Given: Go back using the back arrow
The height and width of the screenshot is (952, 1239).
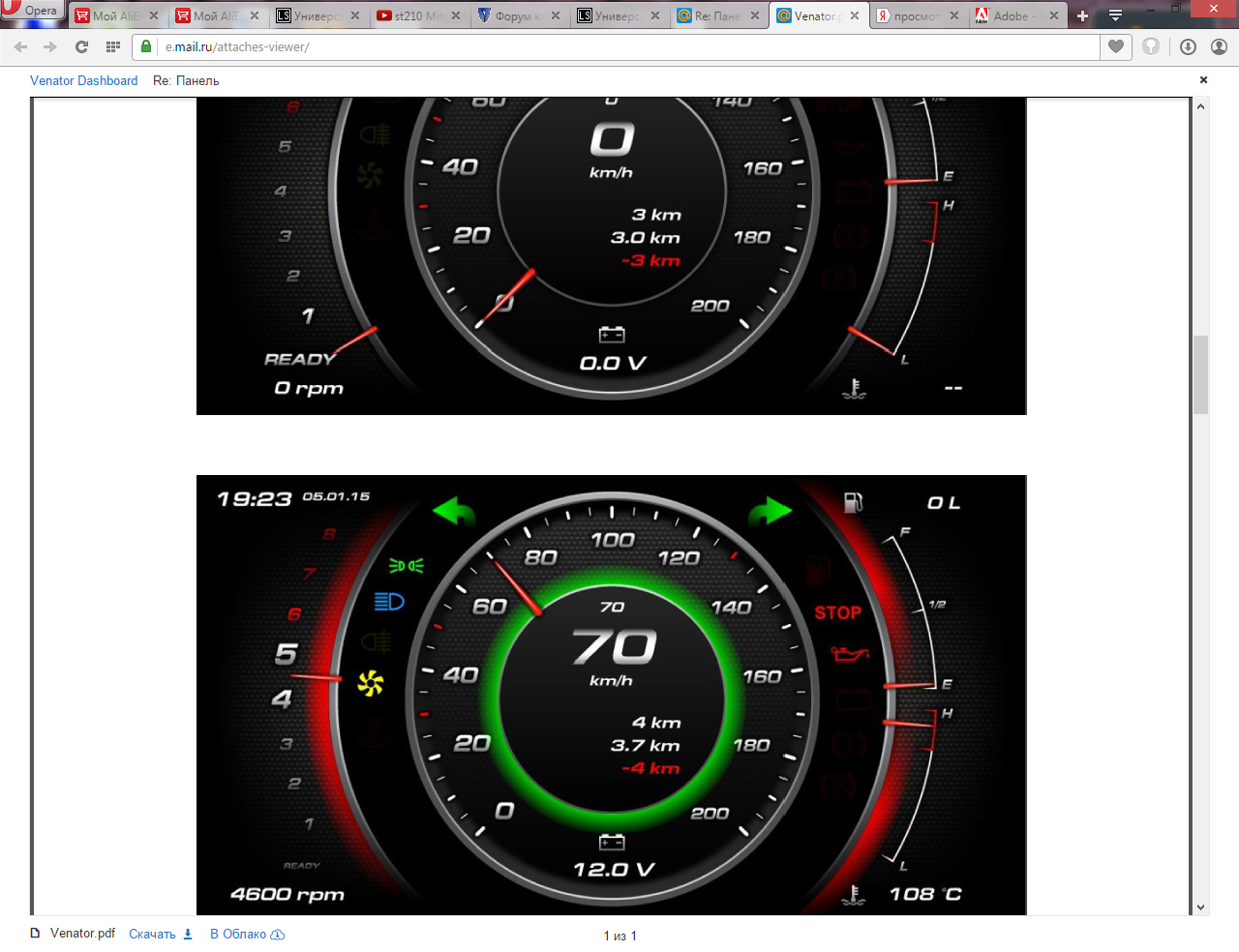Looking at the screenshot, I should [20, 46].
